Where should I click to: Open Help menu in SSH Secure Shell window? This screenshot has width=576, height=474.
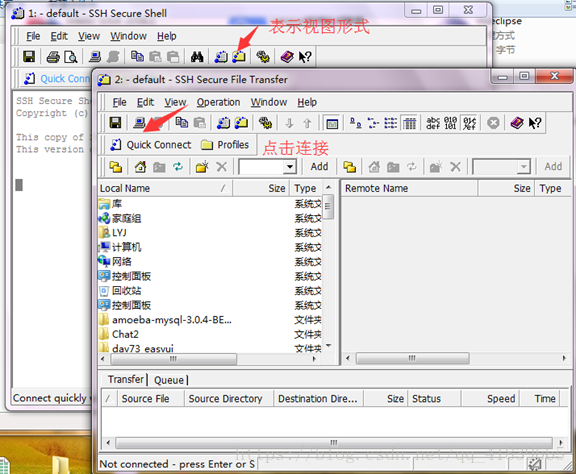[x=167, y=36]
